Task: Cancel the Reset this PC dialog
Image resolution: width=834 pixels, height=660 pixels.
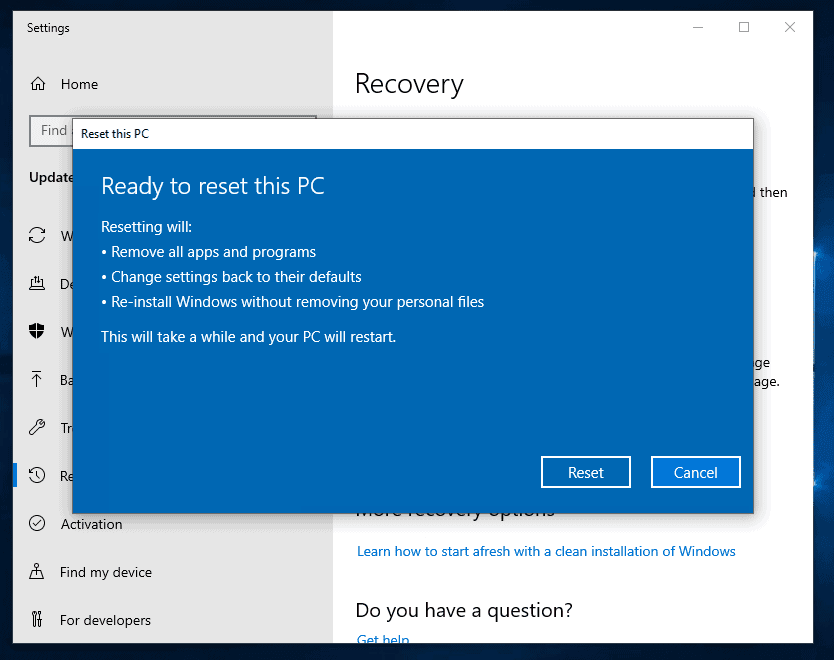Action: (x=696, y=472)
